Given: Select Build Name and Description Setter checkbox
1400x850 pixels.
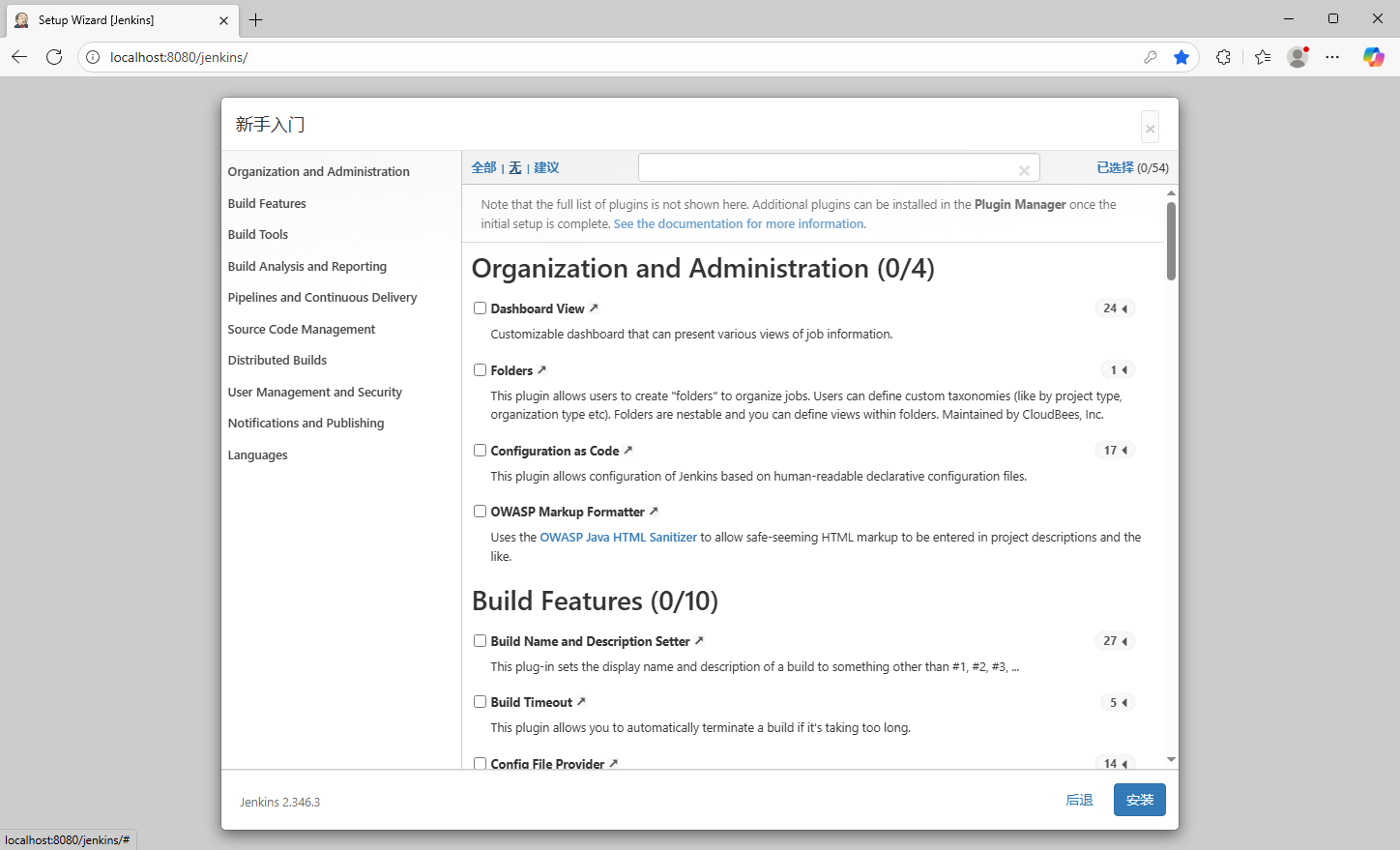Looking at the screenshot, I should 480,641.
